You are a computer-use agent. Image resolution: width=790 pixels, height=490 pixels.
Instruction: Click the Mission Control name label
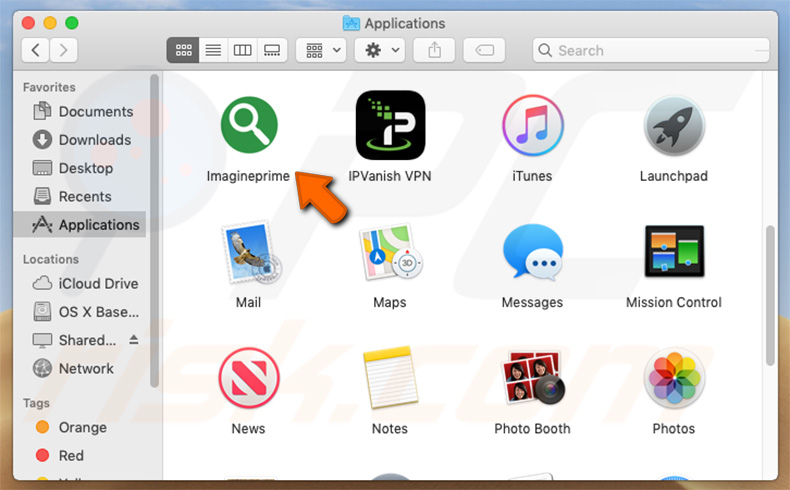pos(674,302)
